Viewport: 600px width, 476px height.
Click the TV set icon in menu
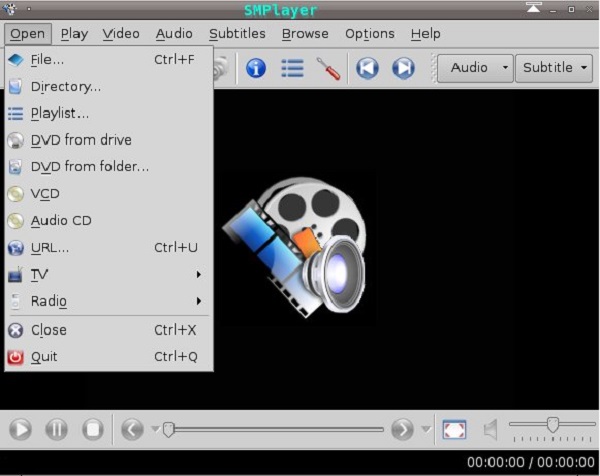[15, 275]
